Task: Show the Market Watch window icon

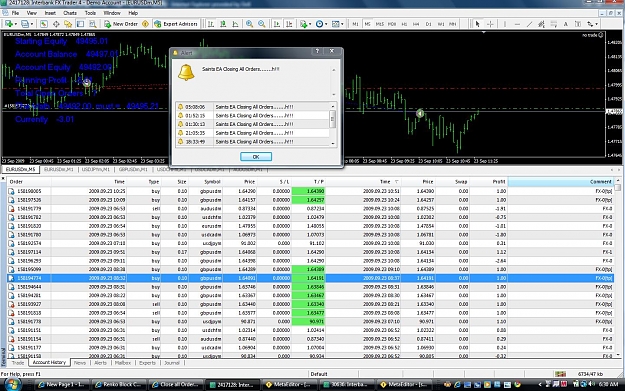Action: point(44,24)
